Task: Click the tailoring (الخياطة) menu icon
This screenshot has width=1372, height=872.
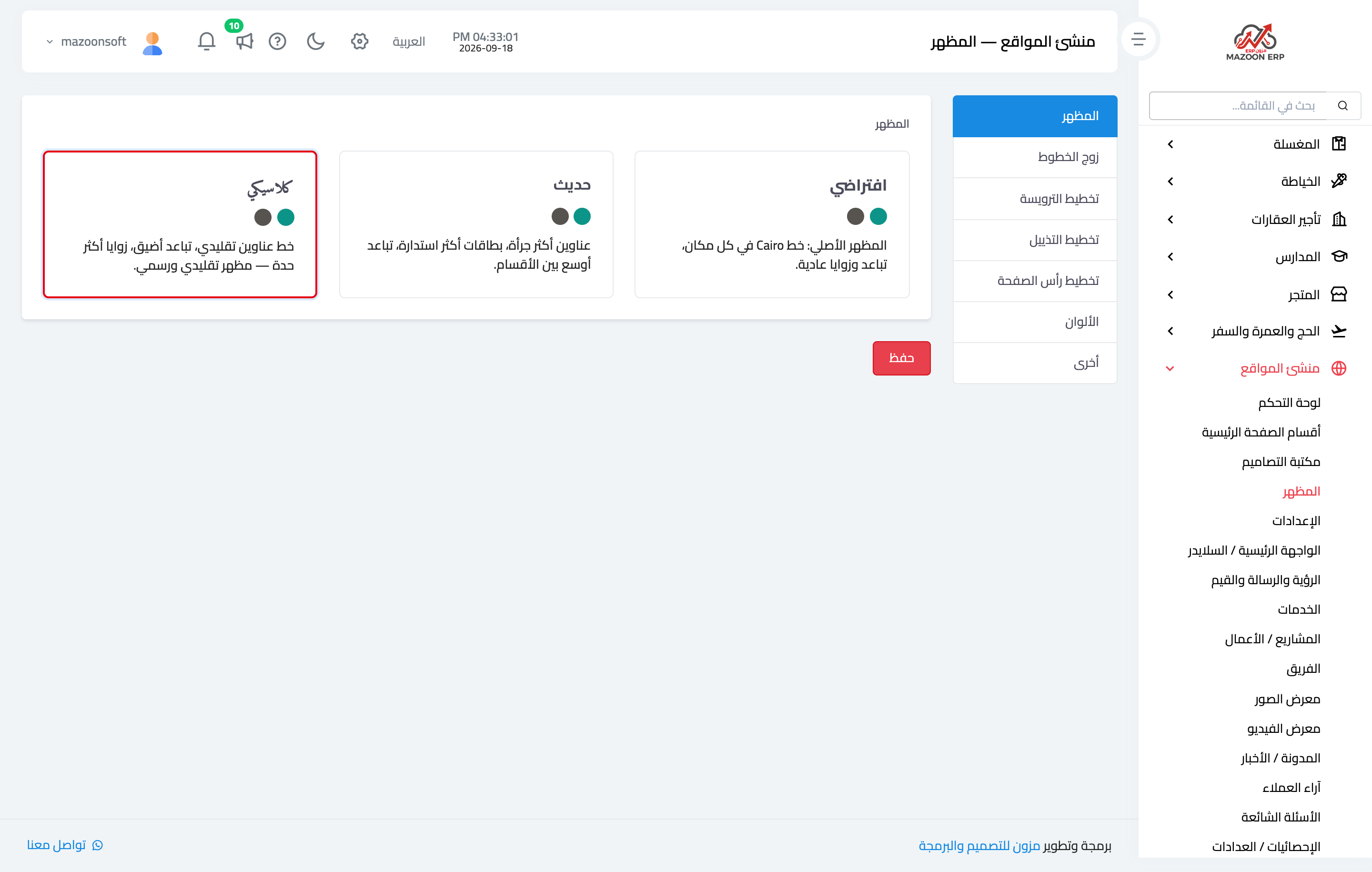Action: tap(1338, 181)
